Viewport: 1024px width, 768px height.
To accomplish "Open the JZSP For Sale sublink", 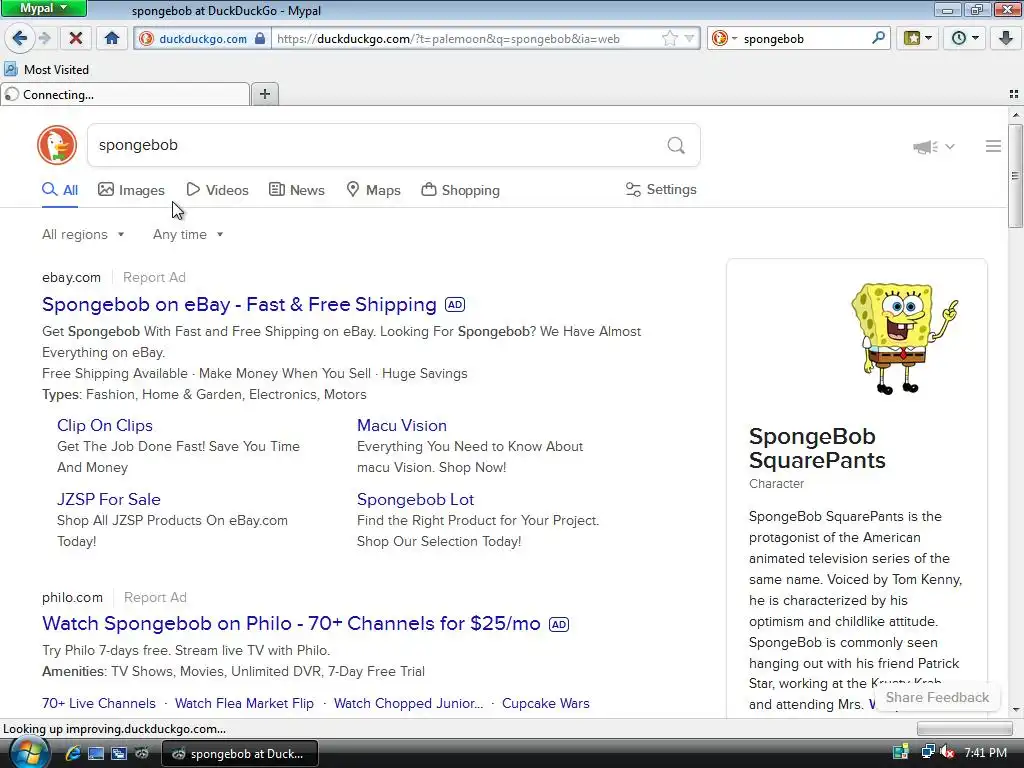I will point(108,499).
